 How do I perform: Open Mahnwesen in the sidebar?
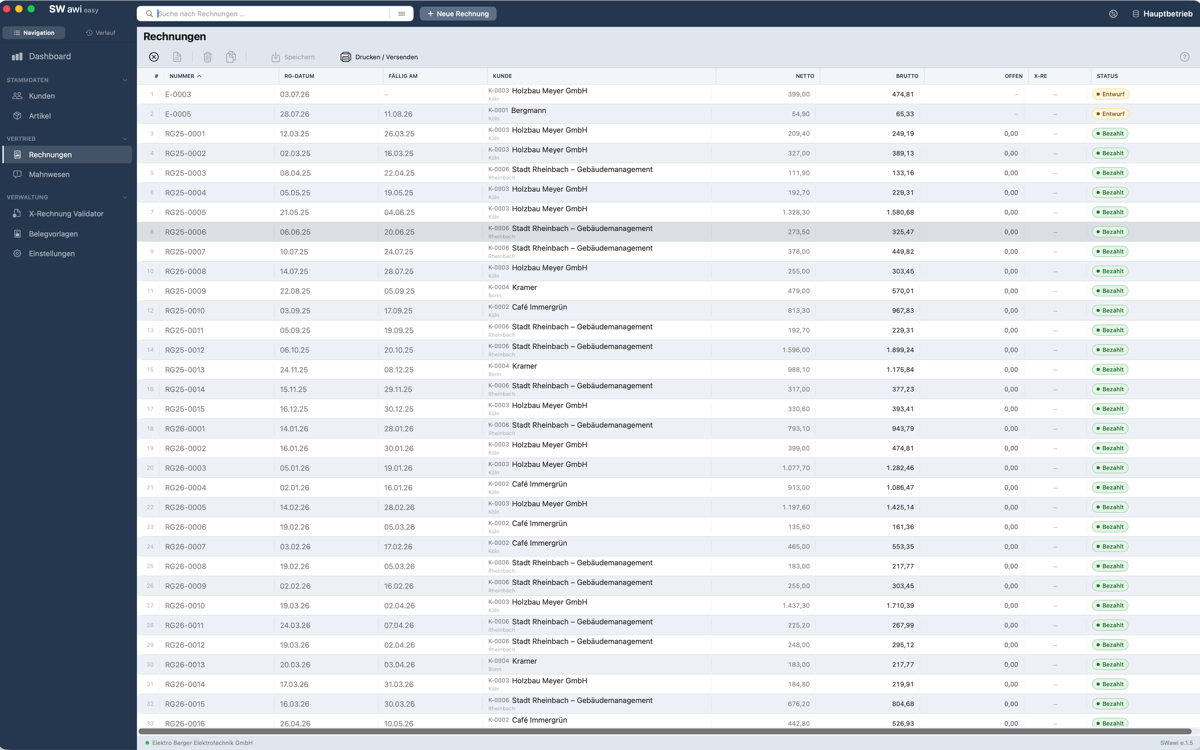(x=66, y=174)
